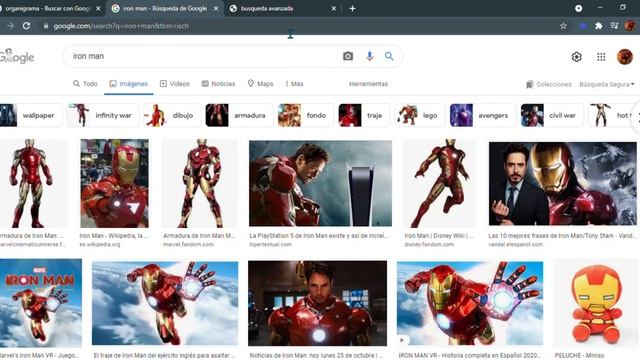Select the Todo search tab
The width and height of the screenshot is (640, 360).
85,84
